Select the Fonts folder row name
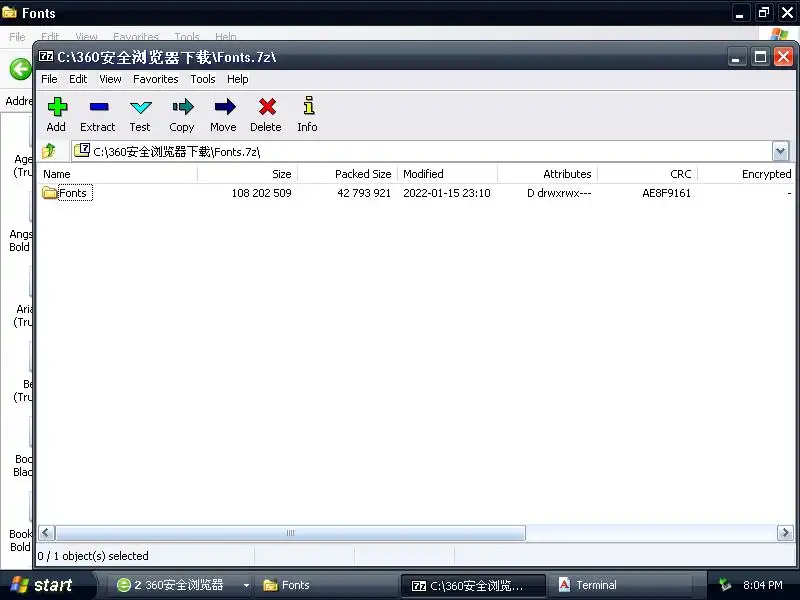 [x=72, y=193]
